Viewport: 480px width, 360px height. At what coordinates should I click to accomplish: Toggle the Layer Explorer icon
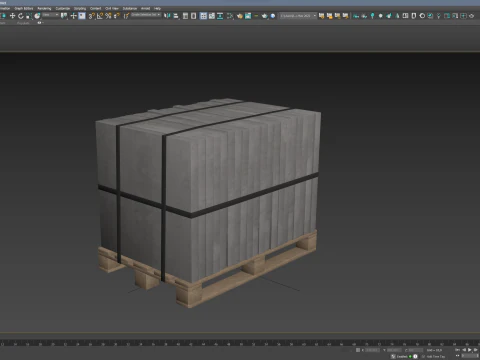(x=194, y=16)
